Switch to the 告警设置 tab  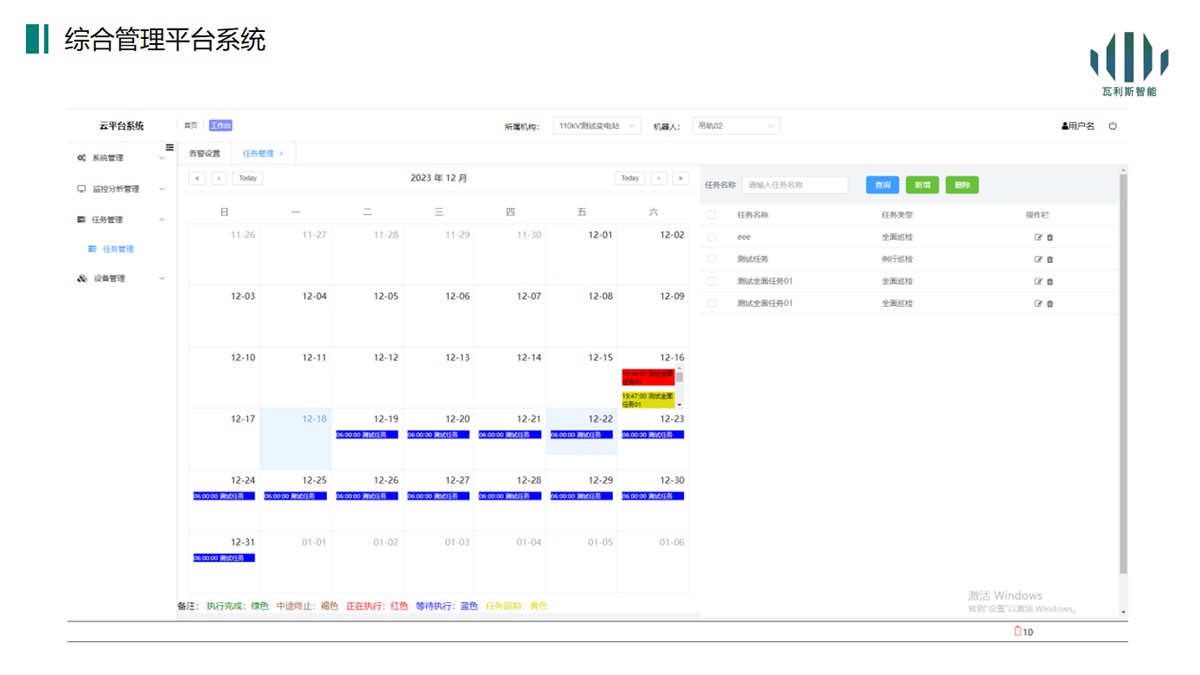205,154
